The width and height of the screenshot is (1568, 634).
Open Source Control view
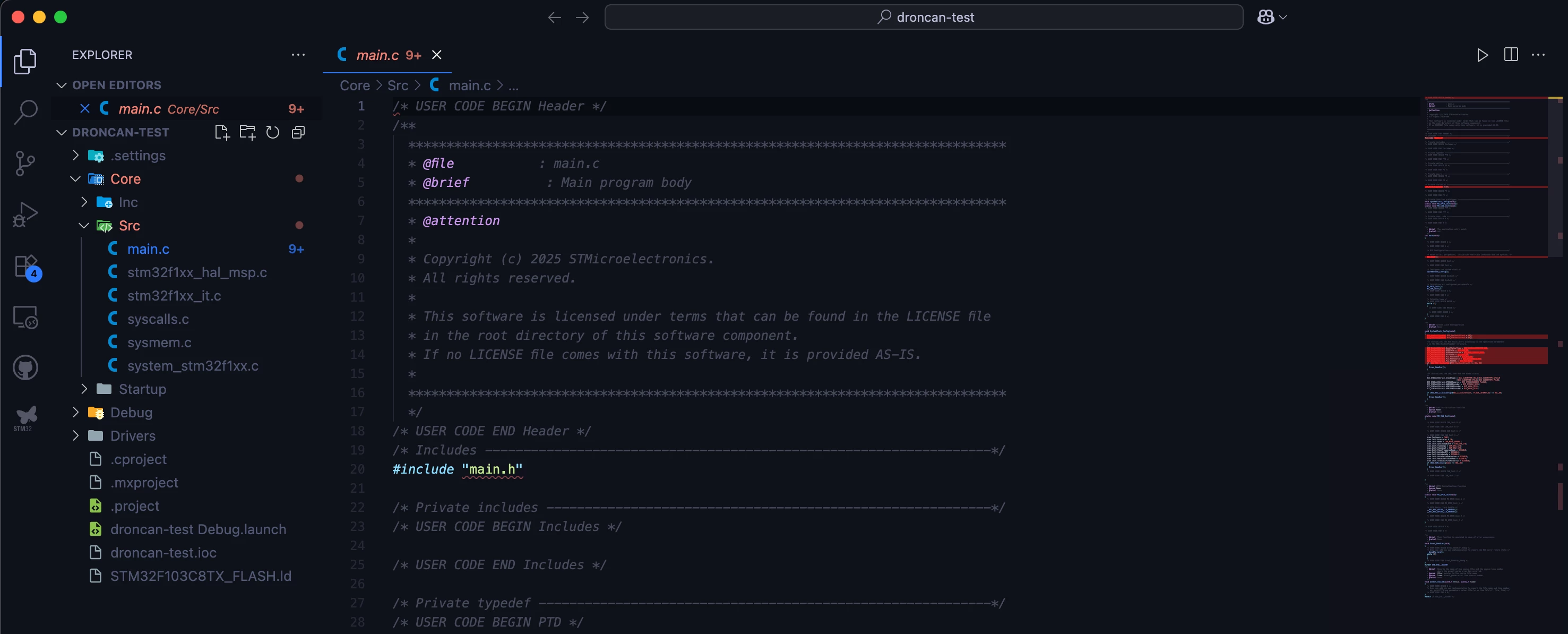tap(25, 163)
